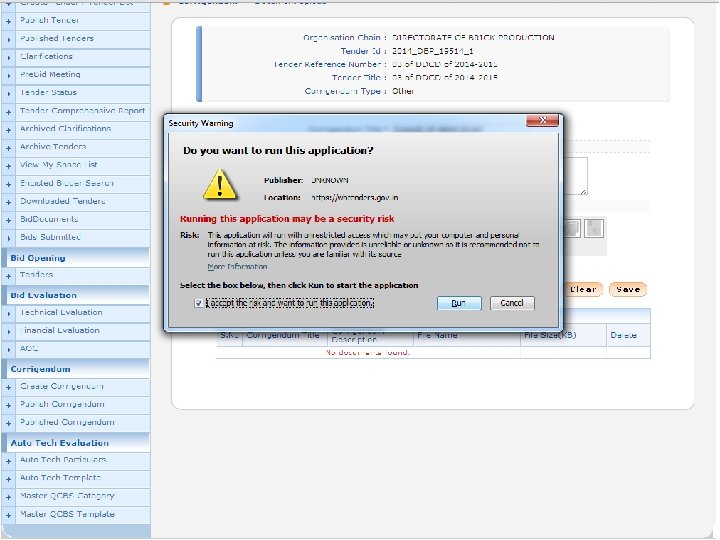Open Tenders under Bid Opening
720x540 pixels.
point(36,275)
